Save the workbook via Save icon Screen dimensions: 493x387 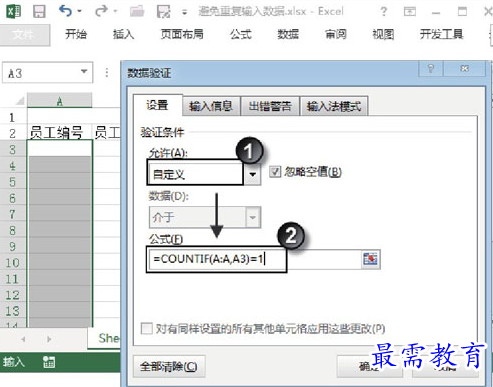(39, 12)
